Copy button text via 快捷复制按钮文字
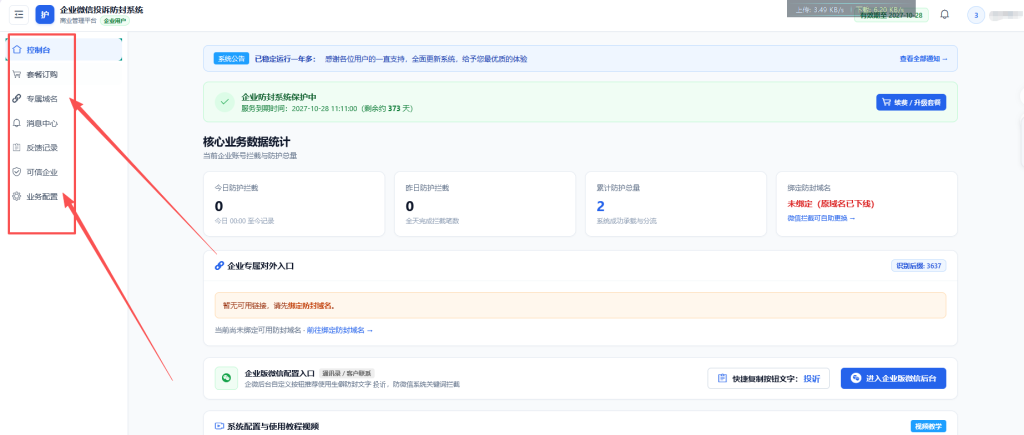The height and width of the screenshot is (435, 1024). point(769,378)
